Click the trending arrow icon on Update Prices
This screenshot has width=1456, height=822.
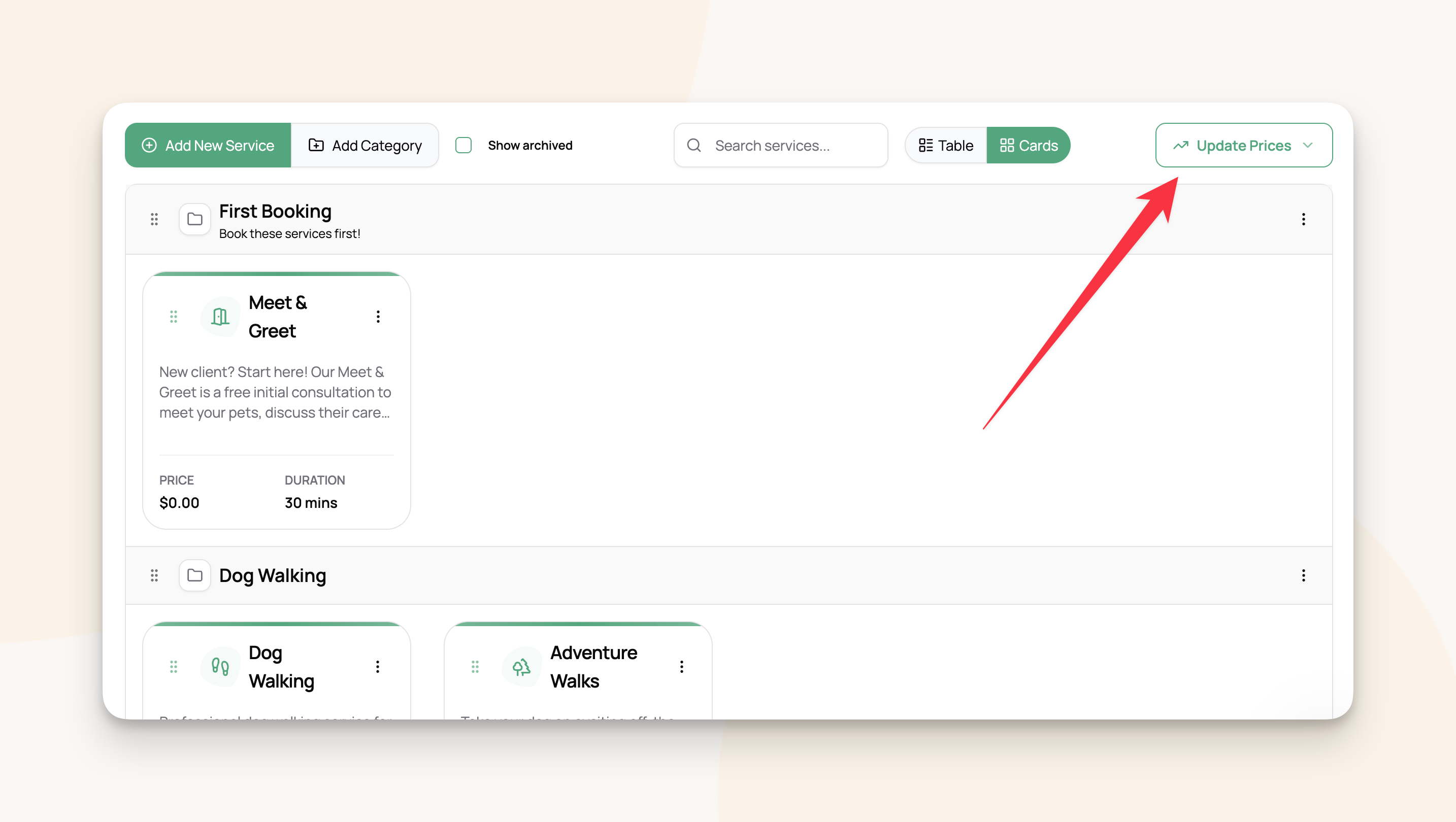[1181, 145]
